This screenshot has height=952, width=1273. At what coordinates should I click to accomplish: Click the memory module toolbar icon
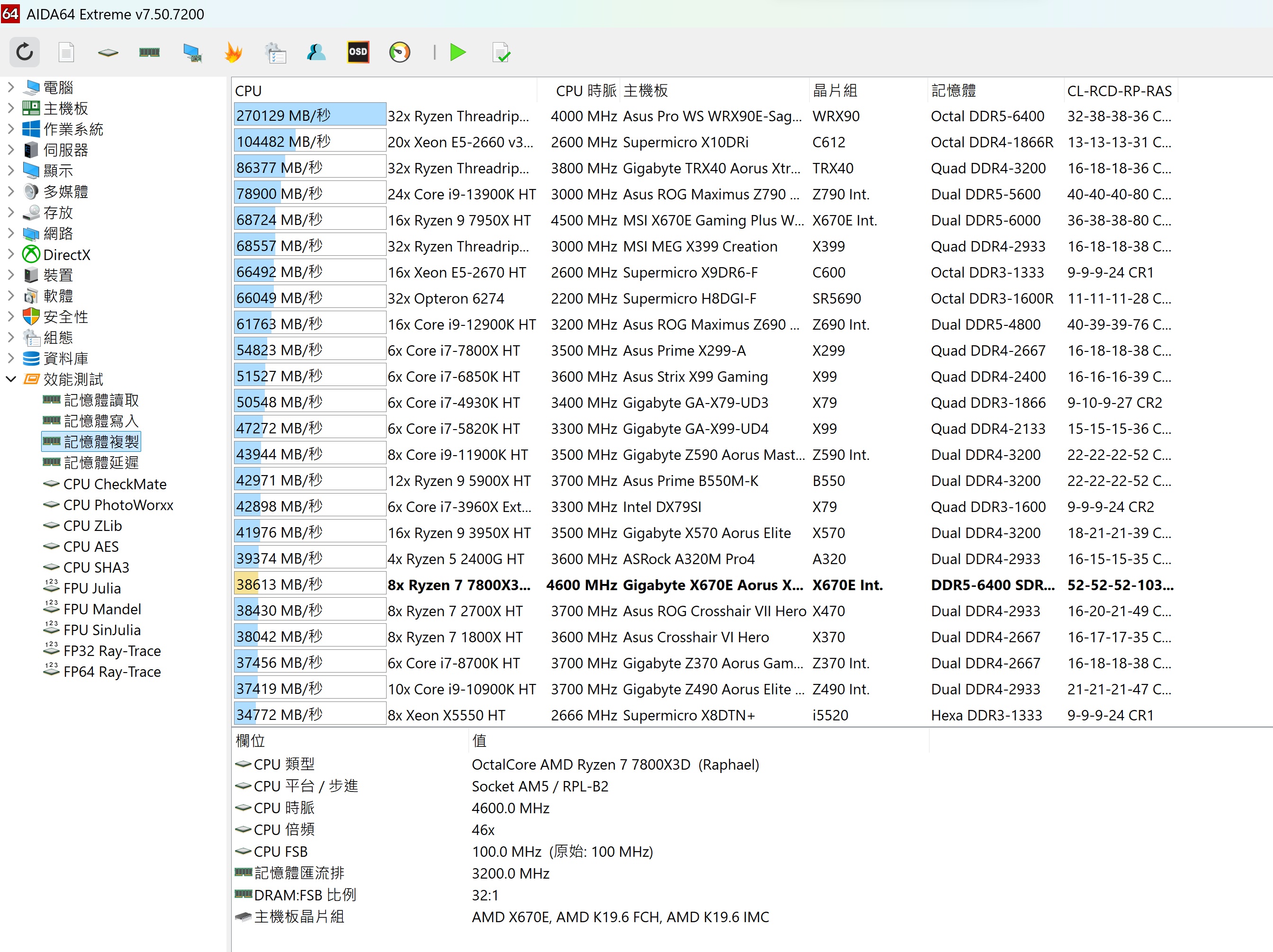click(x=150, y=53)
